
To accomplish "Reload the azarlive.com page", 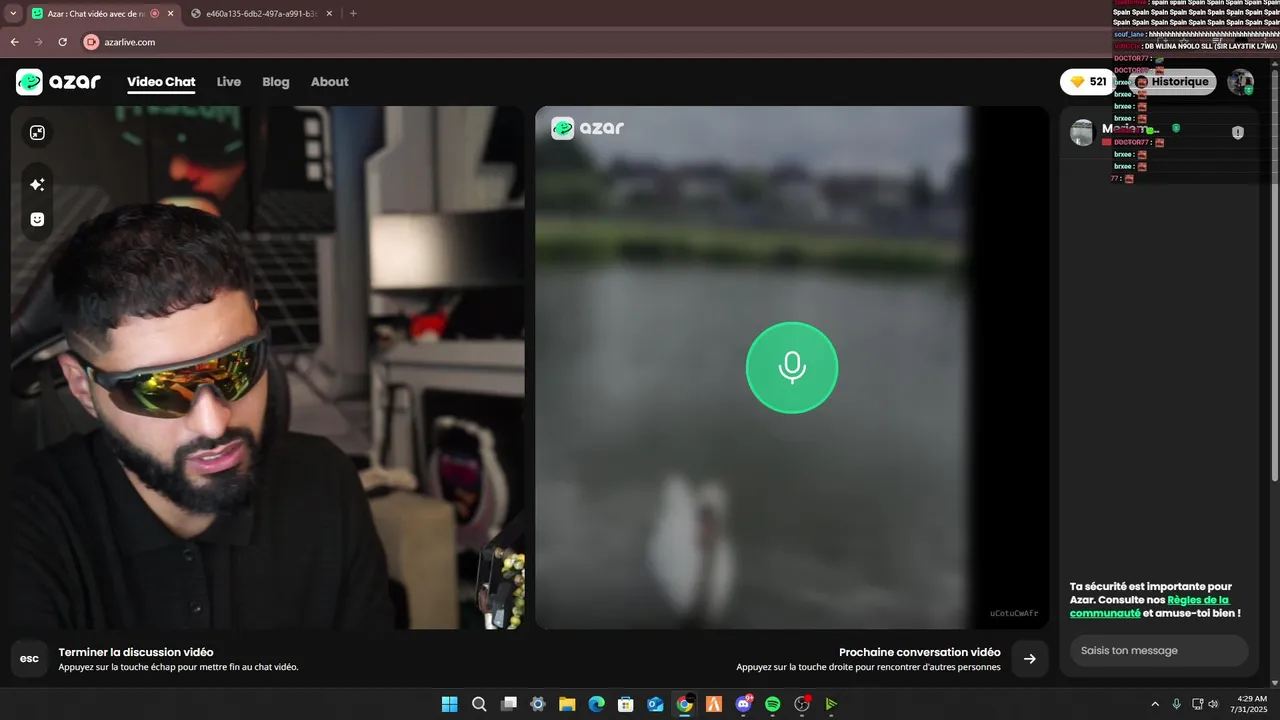I will pyautogui.click(x=62, y=42).
